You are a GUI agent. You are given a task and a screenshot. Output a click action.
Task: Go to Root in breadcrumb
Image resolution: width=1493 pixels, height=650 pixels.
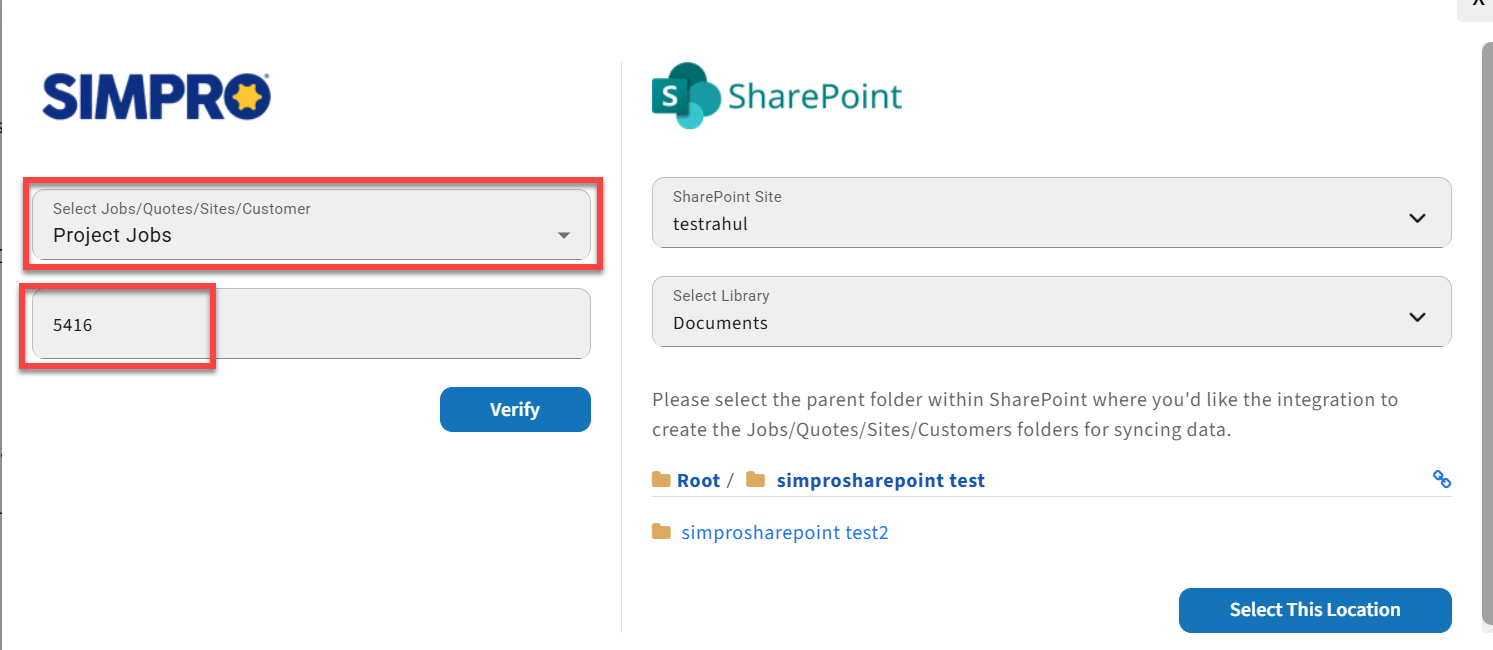[x=698, y=480]
